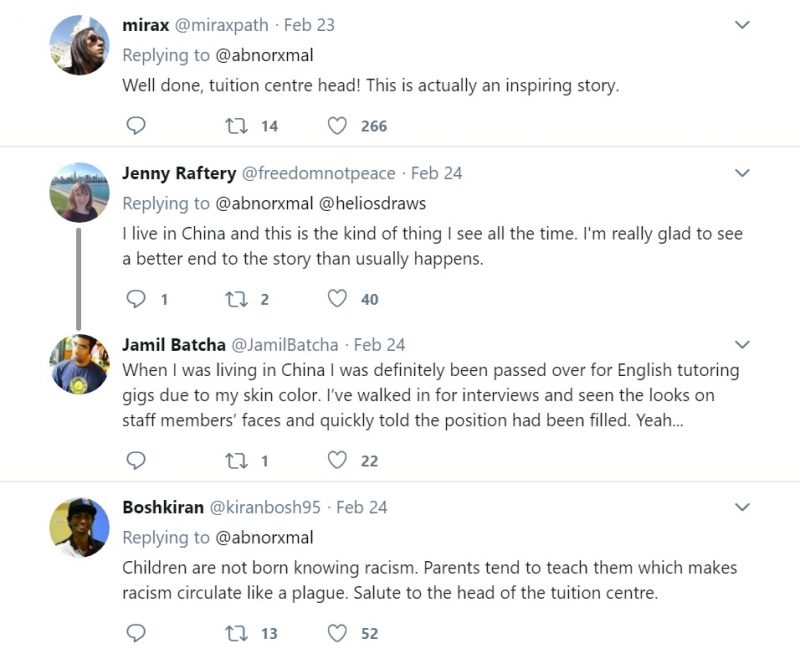Expand options menu for Jenny Raftery's tweet

742,173
